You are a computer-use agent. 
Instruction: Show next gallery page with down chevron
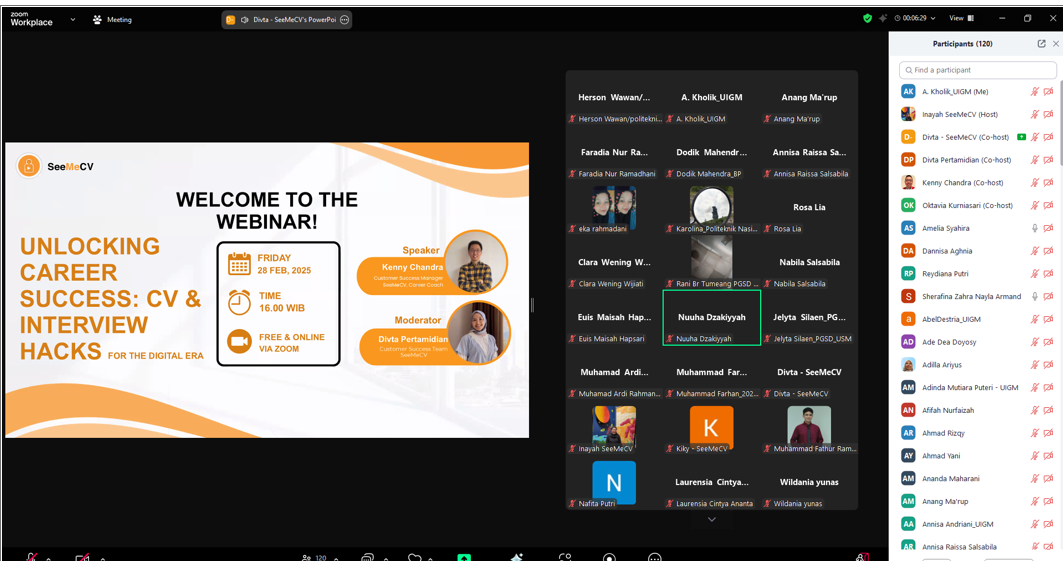(x=712, y=520)
